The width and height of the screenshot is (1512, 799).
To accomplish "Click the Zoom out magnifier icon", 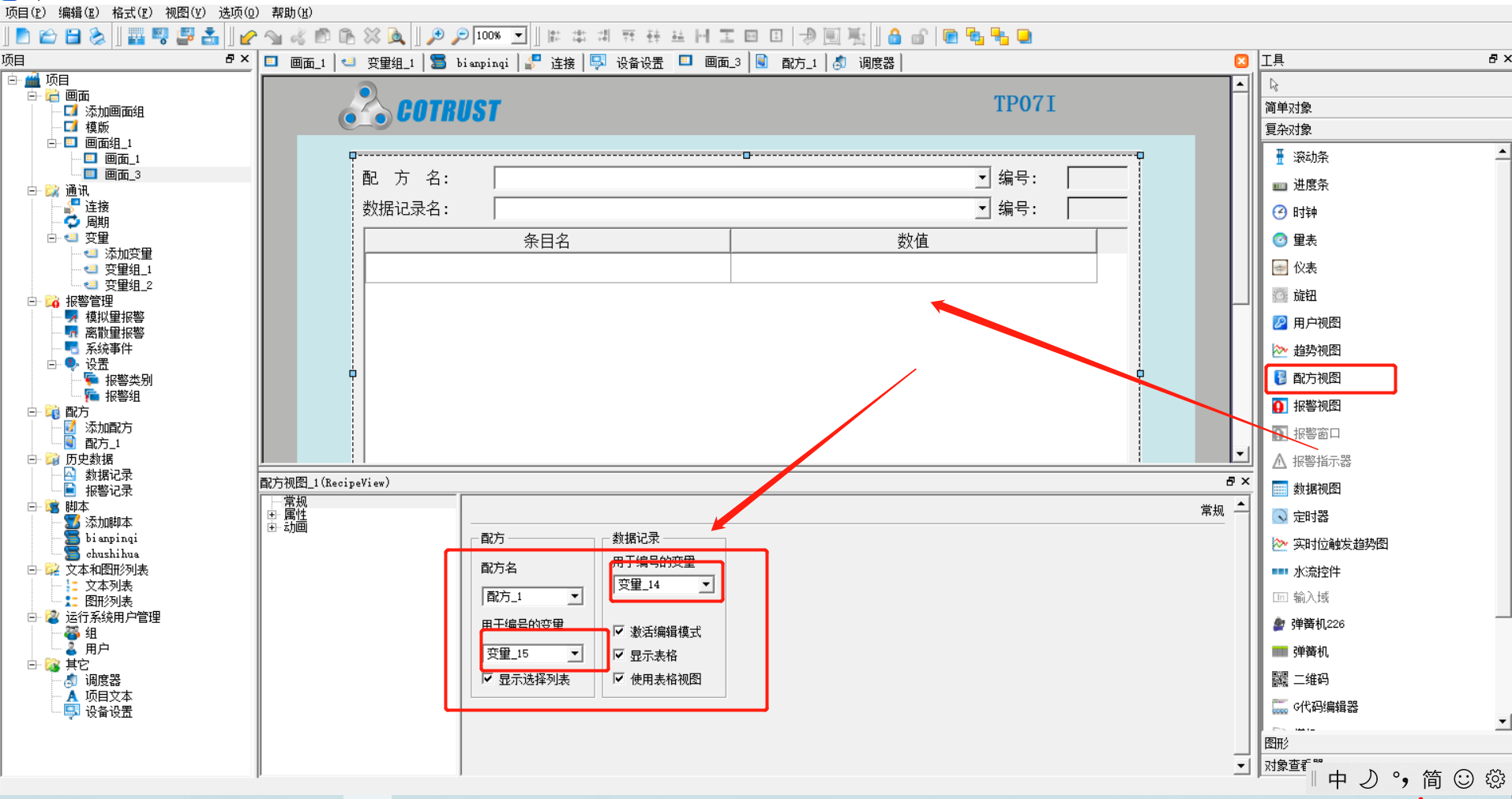I will pyautogui.click(x=460, y=36).
